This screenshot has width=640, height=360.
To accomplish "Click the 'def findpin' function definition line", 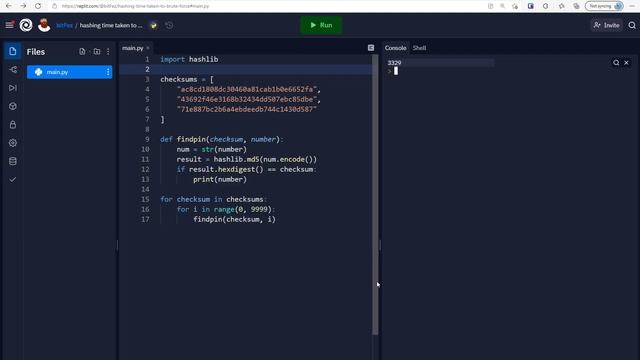I will pos(222,139).
